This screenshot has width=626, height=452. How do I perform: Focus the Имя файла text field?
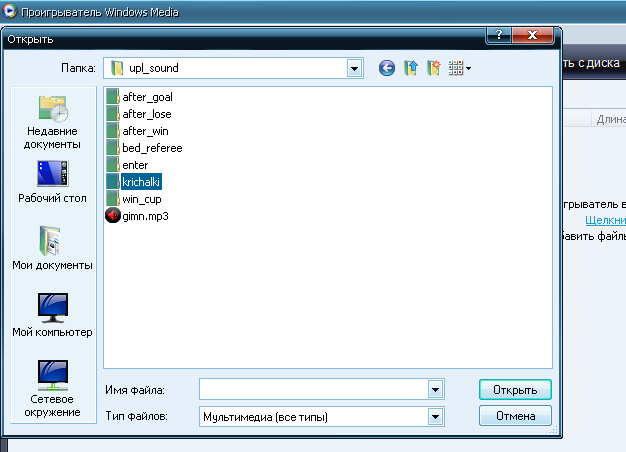(x=314, y=389)
